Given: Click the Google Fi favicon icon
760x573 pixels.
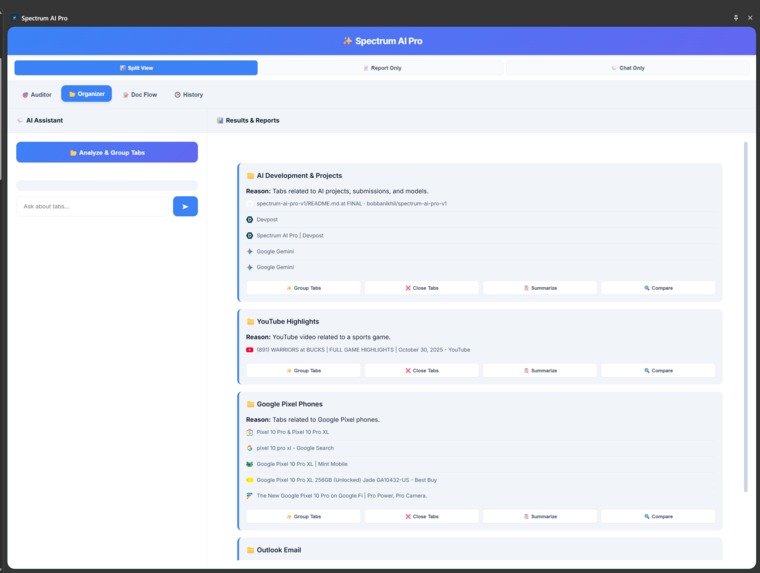Looking at the screenshot, I should [250, 495].
